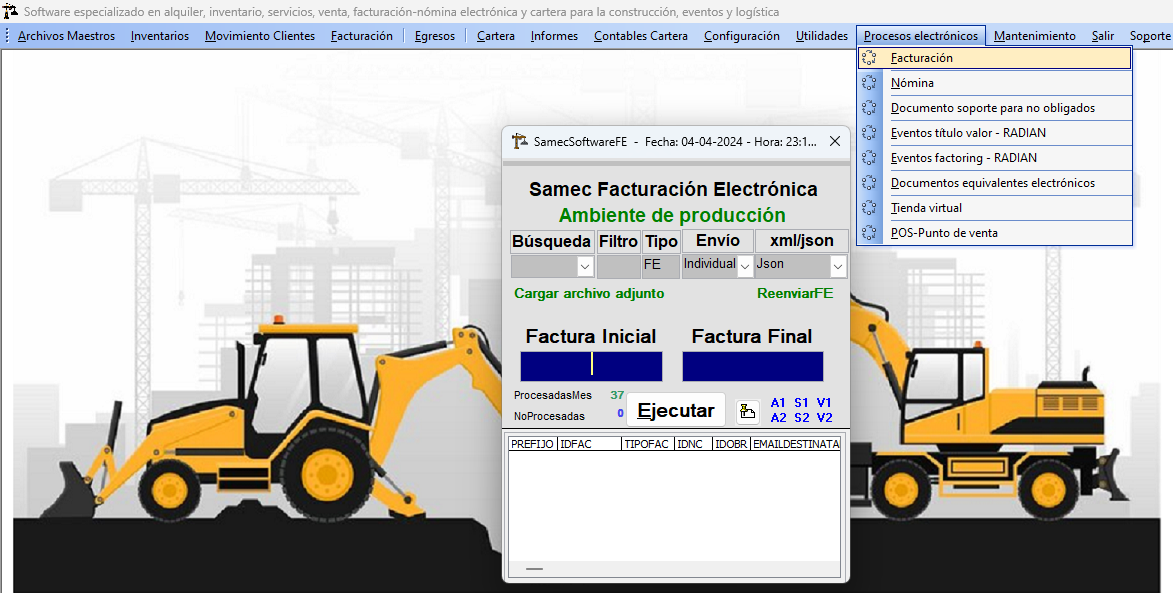Click the Nómina menu entry icon
The width and height of the screenshot is (1173, 593).
coord(869,83)
